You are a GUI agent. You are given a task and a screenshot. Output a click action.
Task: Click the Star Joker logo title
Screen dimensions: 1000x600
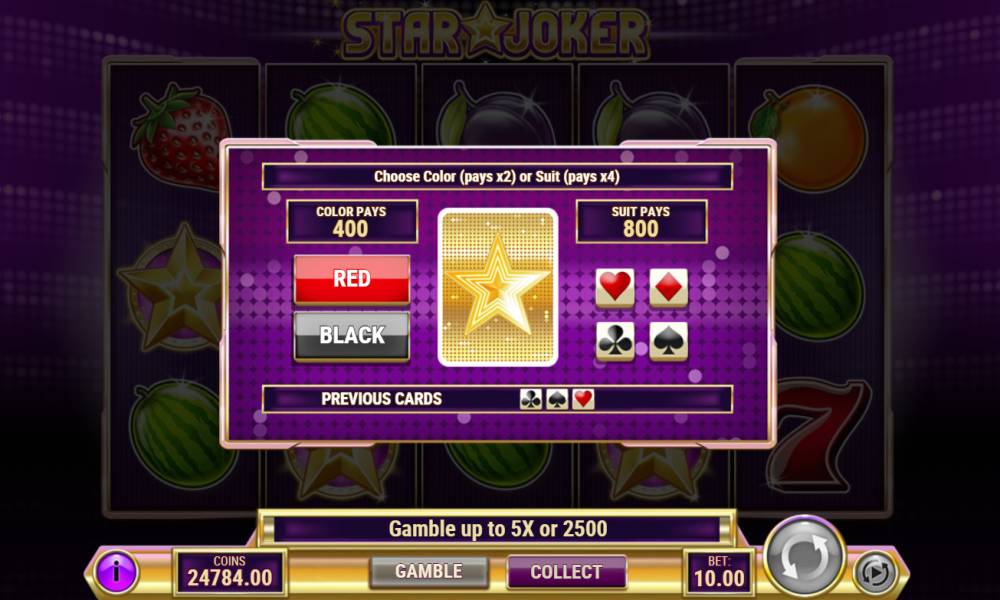[x=496, y=32]
